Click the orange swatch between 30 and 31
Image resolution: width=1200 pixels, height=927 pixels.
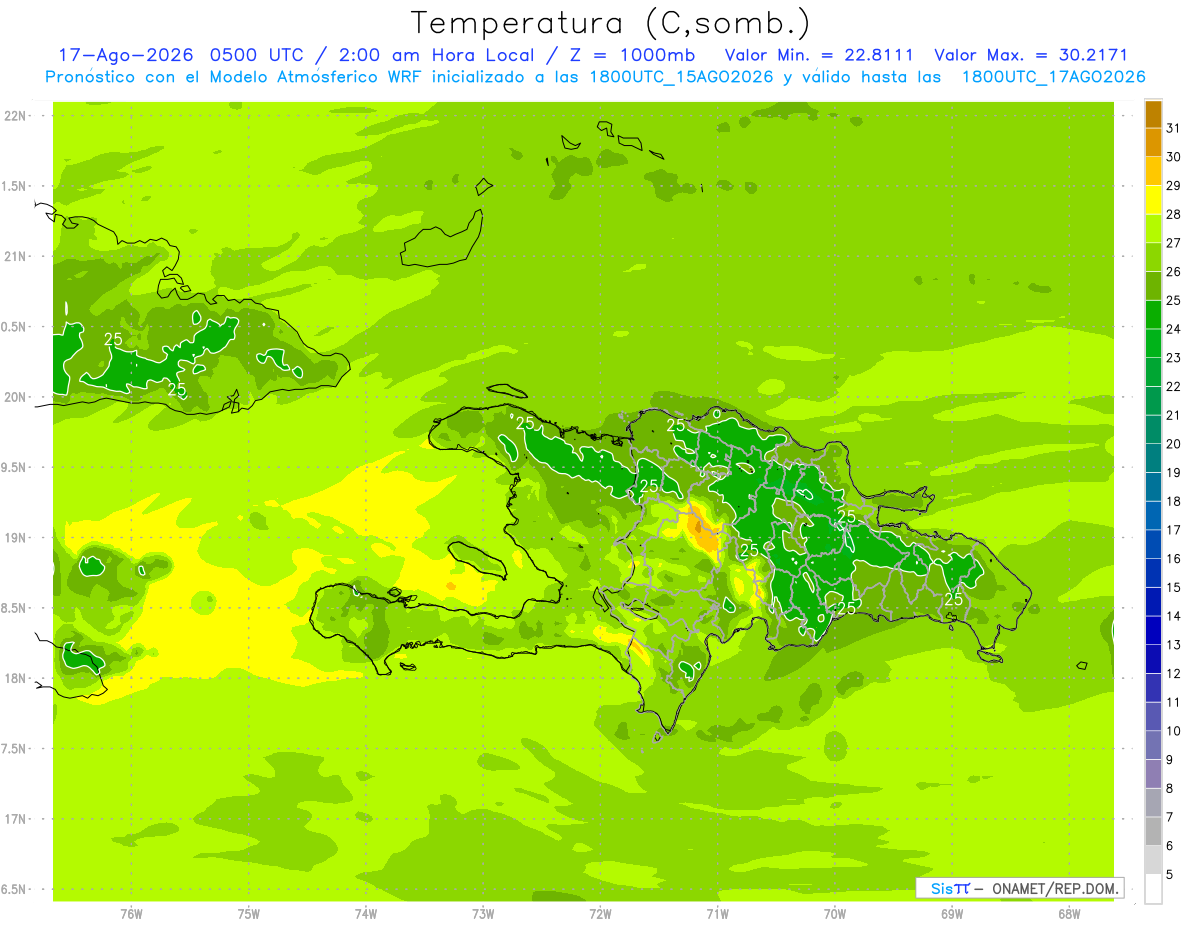[x=1153, y=143]
